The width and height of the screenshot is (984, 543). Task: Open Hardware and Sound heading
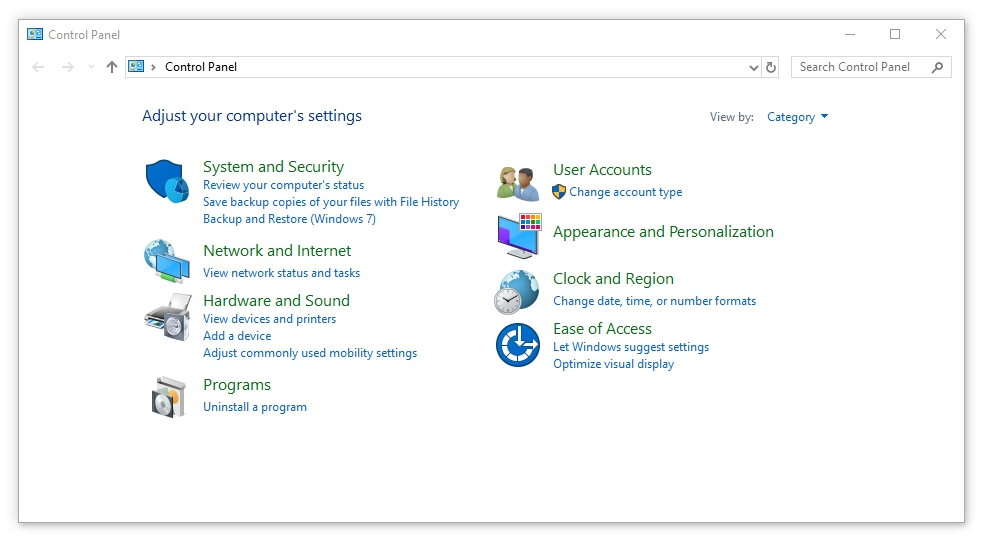[x=276, y=301]
